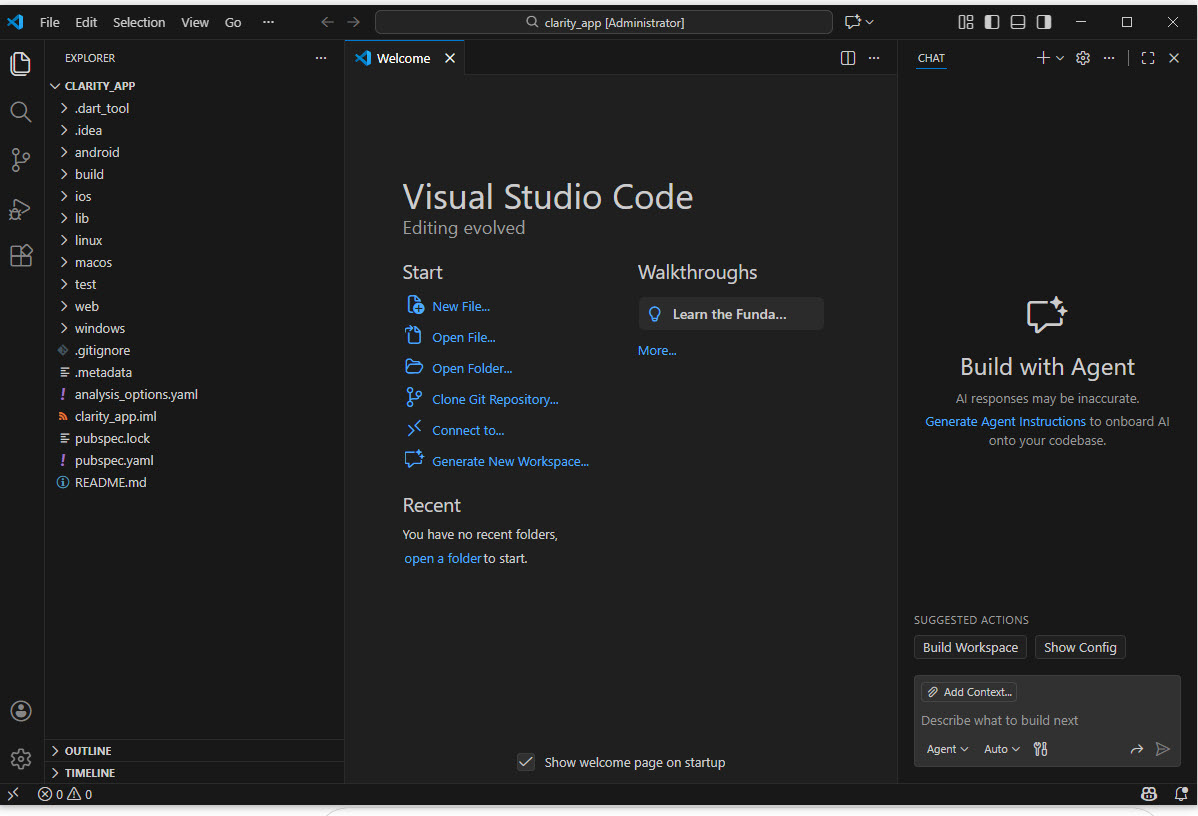Expand the OUTLINE section
This screenshot has width=1198, height=816.
pos(88,751)
